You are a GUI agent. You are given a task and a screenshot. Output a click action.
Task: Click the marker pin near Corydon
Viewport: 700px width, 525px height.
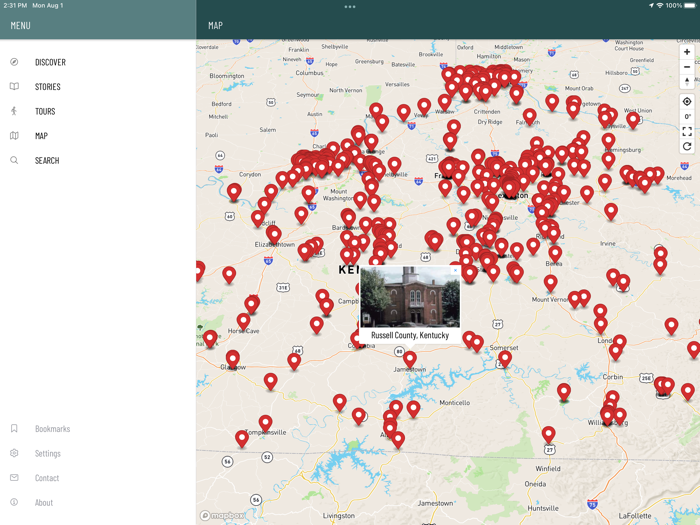point(234,192)
